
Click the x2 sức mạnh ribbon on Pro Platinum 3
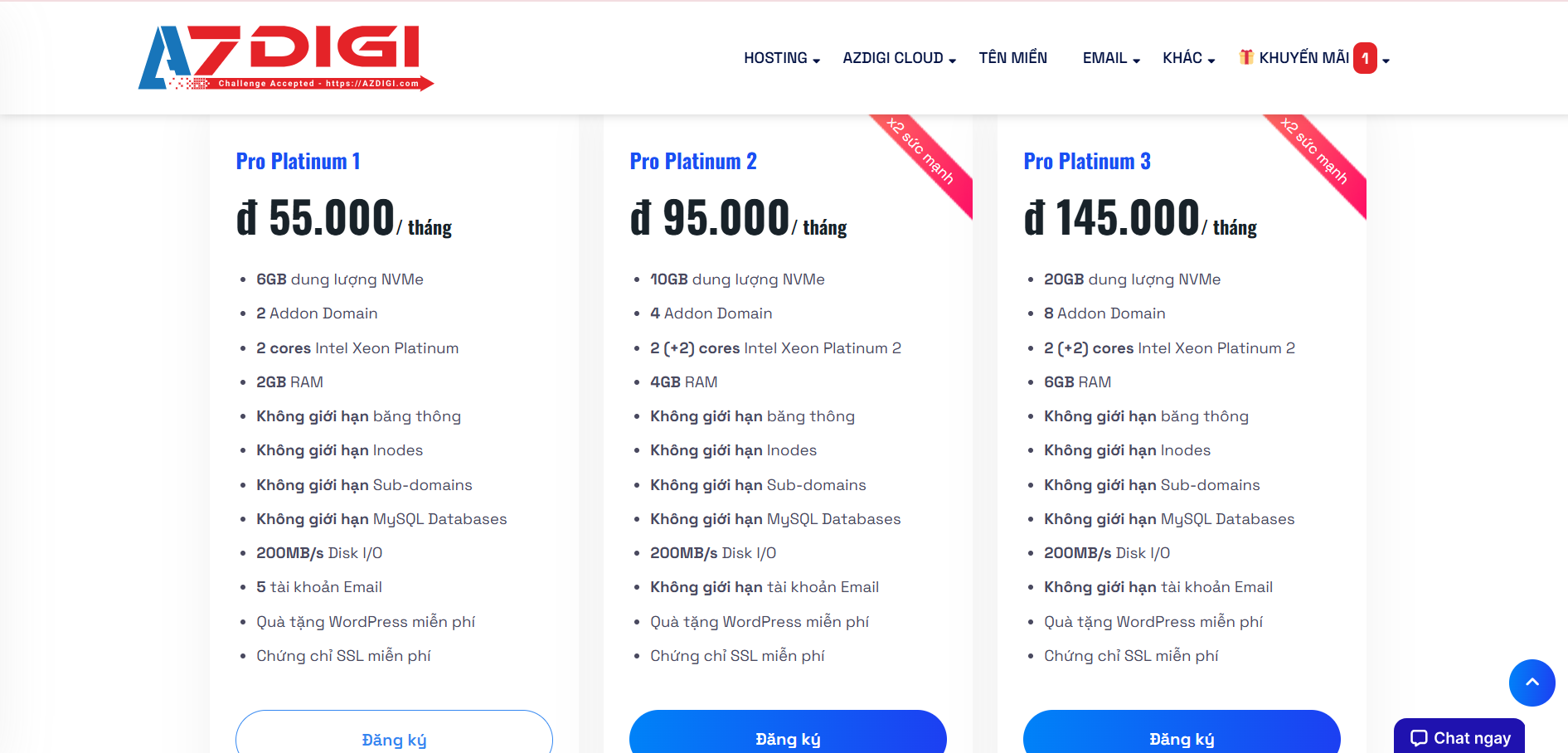tap(1315, 152)
